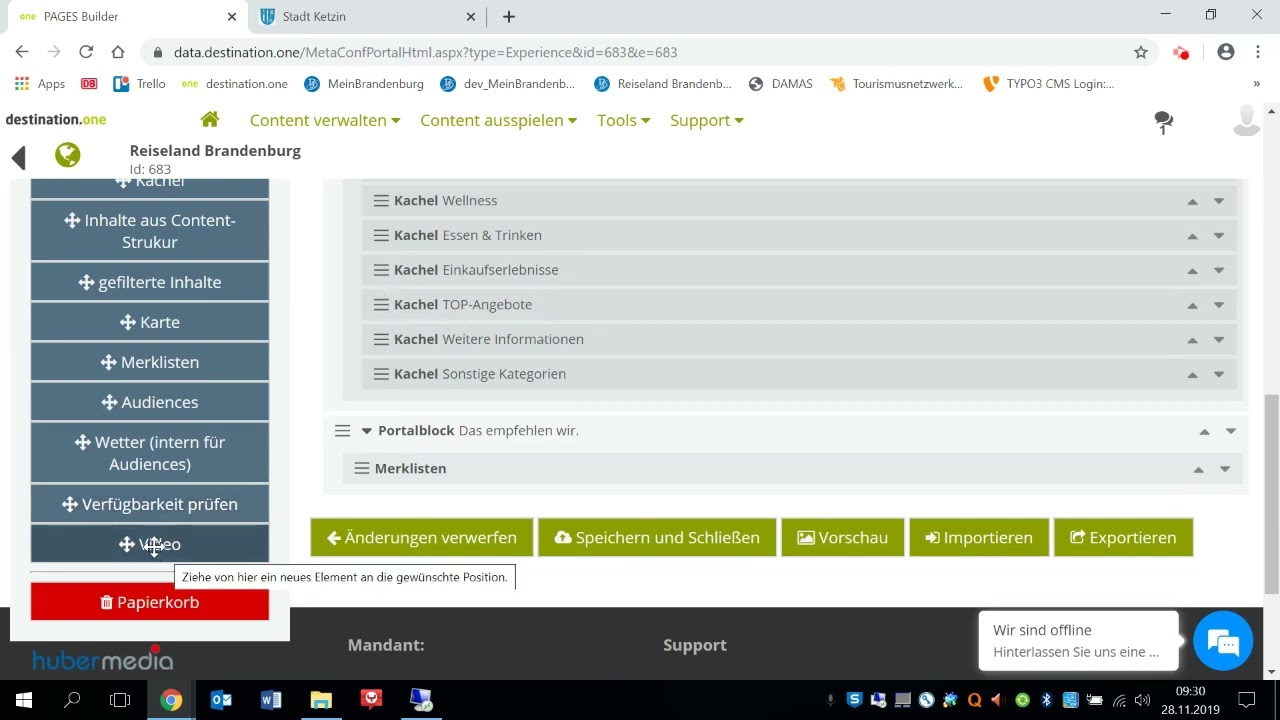Open Content ausspielen dropdown menu
1280x720 pixels.
click(498, 120)
